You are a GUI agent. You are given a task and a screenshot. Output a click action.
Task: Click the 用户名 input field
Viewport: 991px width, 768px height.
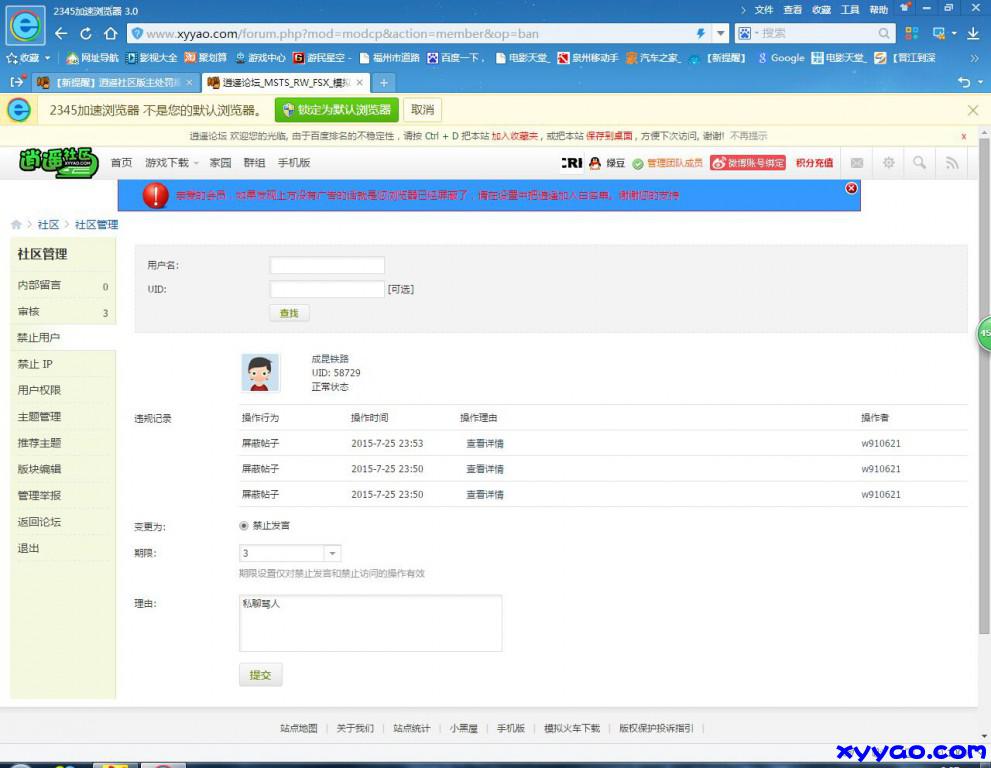click(327, 265)
